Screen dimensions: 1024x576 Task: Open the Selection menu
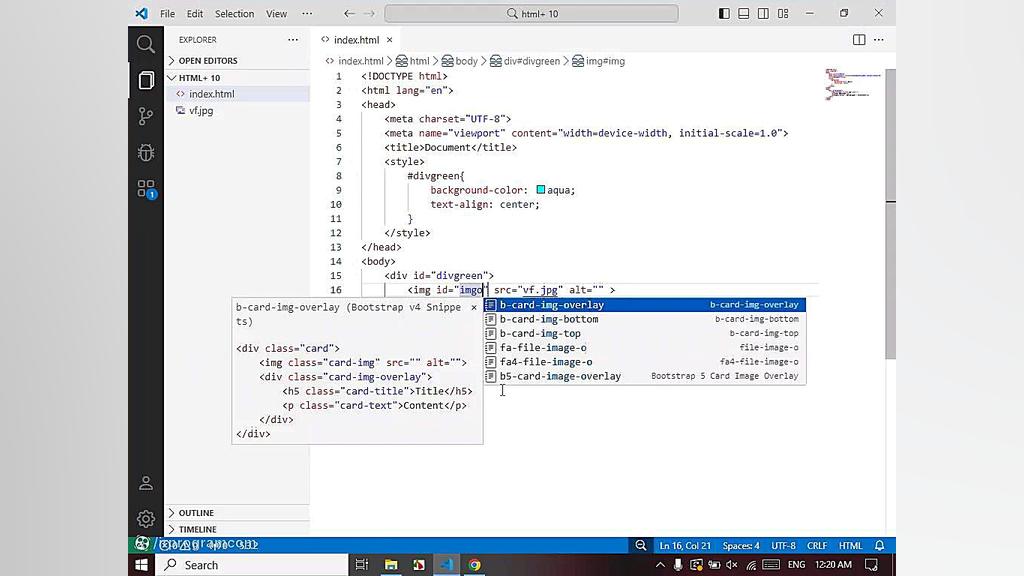(234, 13)
